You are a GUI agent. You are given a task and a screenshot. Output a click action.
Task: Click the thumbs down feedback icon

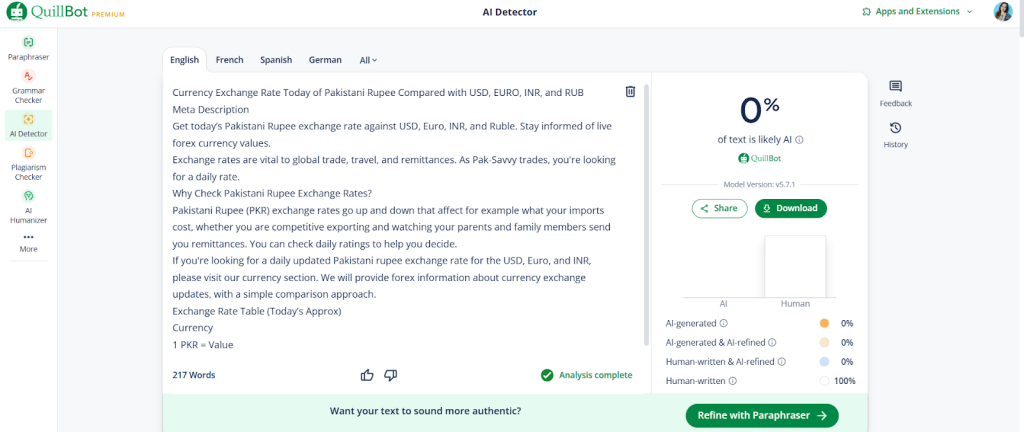coord(391,375)
